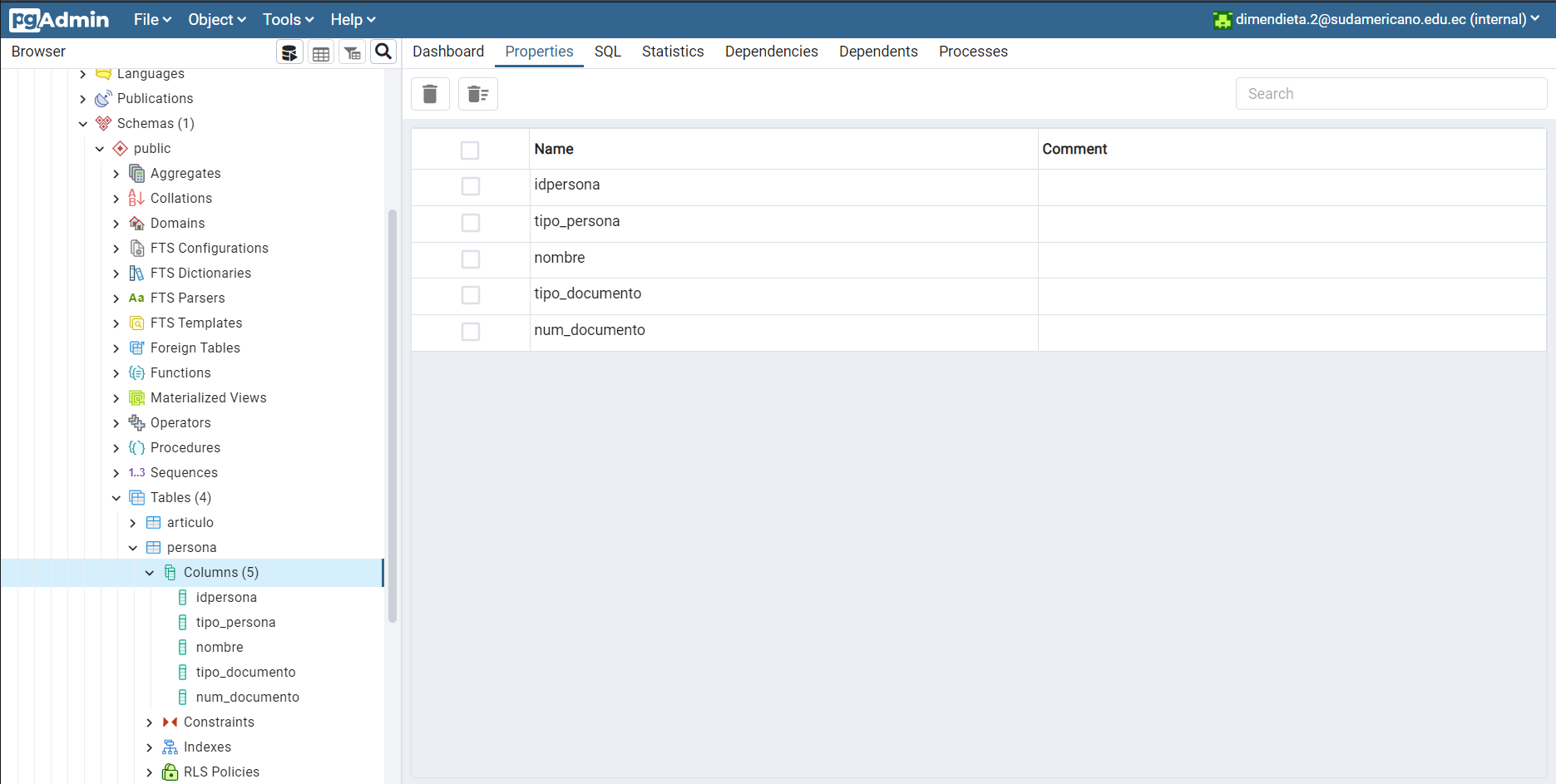Check the checkbox for tipo_persona row
This screenshot has height=784, width=1556.
click(470, 223)
